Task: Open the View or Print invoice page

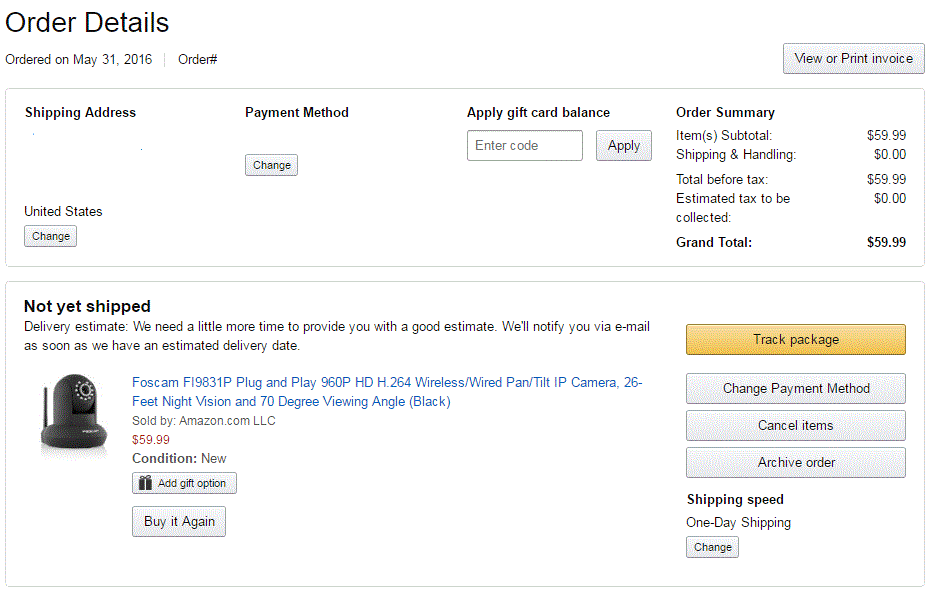Action: (x=853, y=59)
